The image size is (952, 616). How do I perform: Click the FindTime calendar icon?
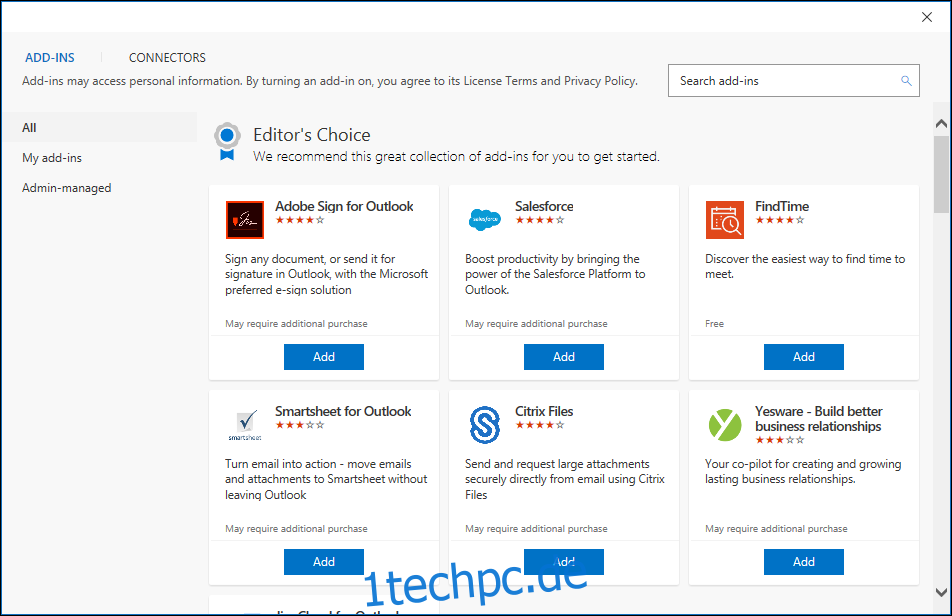click(725, 220)
